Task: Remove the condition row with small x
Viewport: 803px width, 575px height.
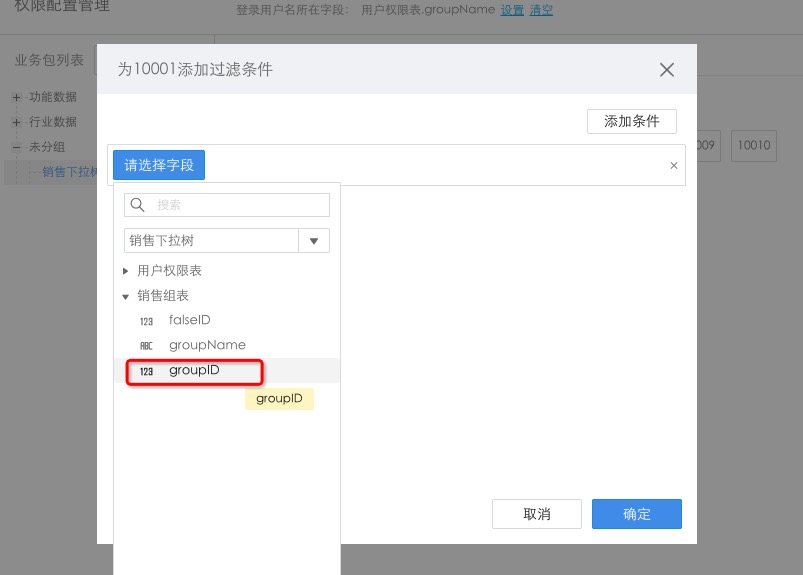Action: (673, 165)
